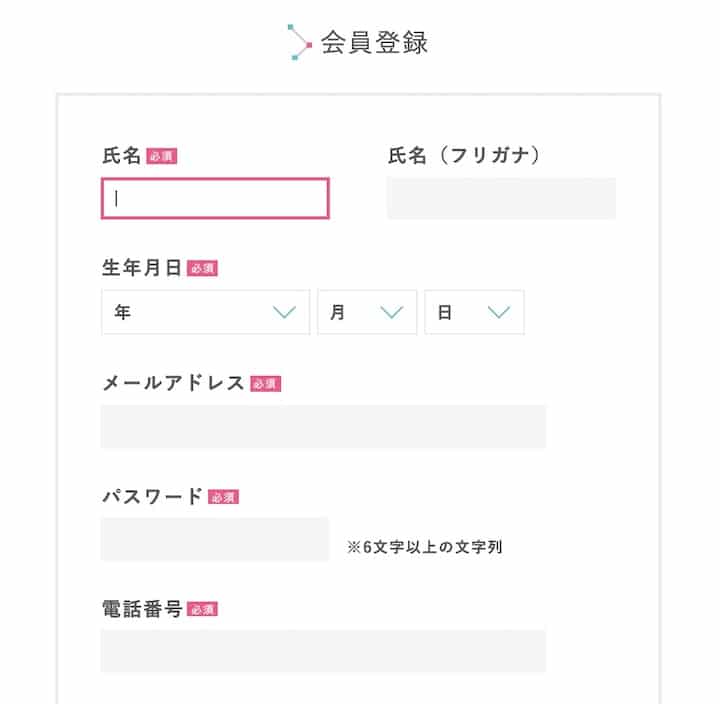Click the 電話番号 field label
This screenshot has width=720, height=704.
(142, 609)
